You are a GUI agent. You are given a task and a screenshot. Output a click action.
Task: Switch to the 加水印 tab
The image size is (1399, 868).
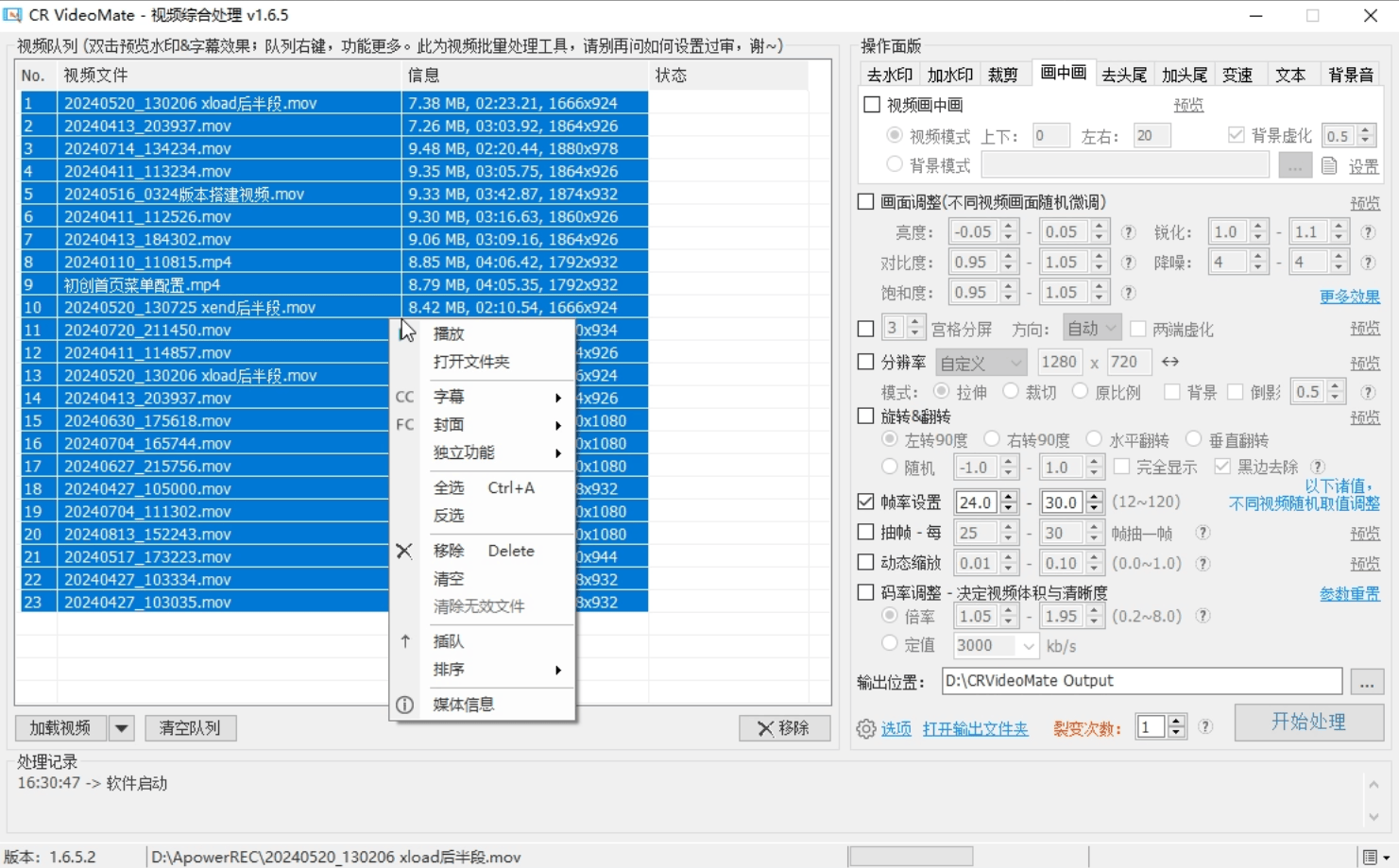coord(949,75)
